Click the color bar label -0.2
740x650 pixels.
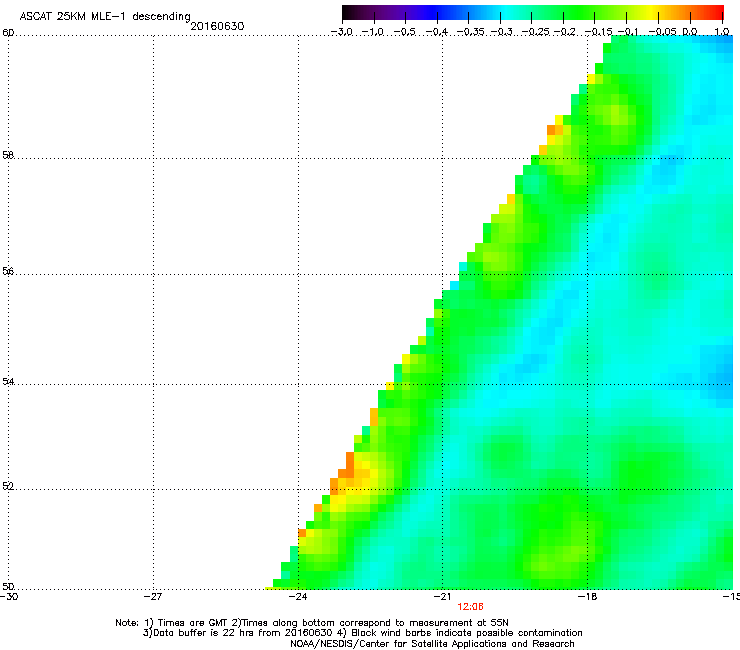565,32
